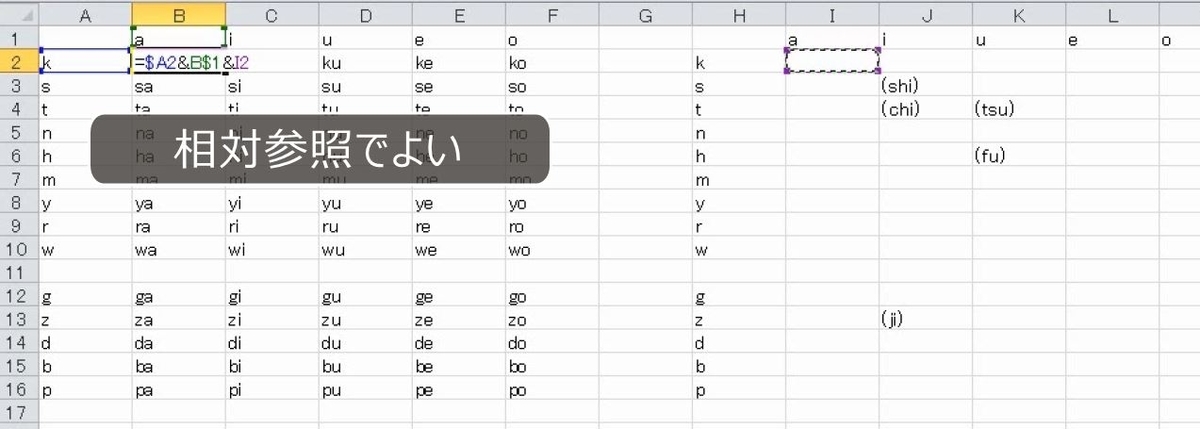Click cell containing "gu"
The image size is (1200, 429).
[x=365, y=297]
